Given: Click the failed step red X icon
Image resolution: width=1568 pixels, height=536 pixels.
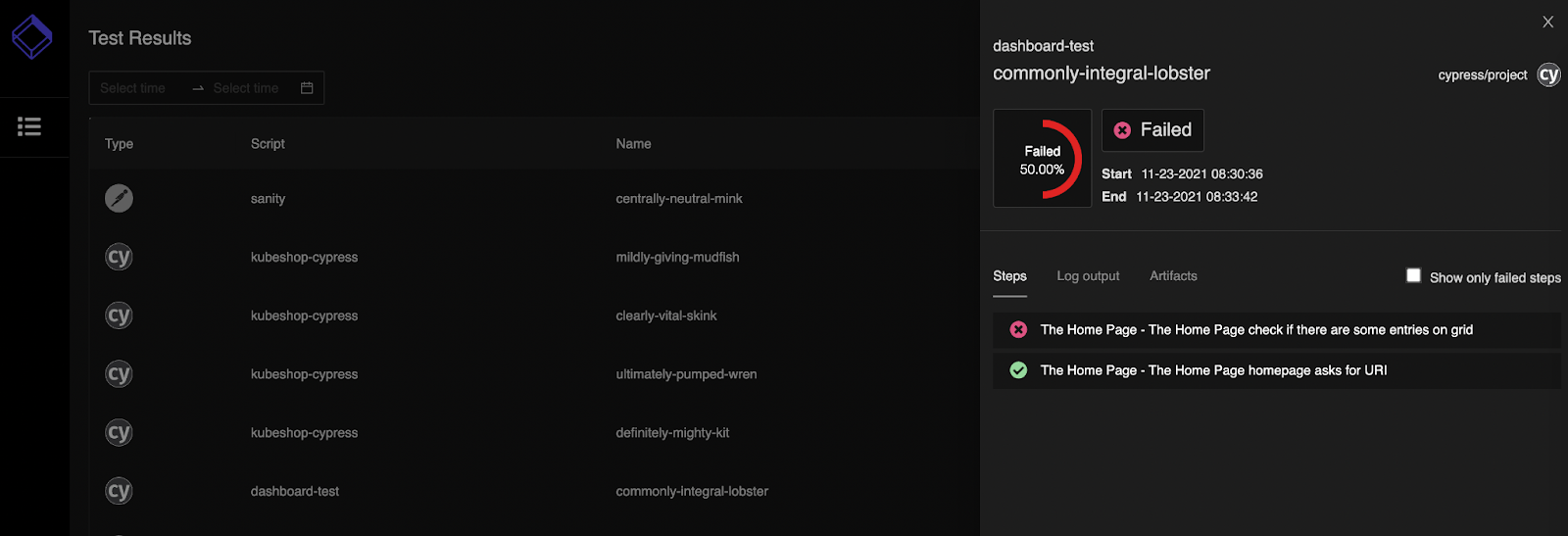Looking at the screenshot, I should tap(1018, 330).
